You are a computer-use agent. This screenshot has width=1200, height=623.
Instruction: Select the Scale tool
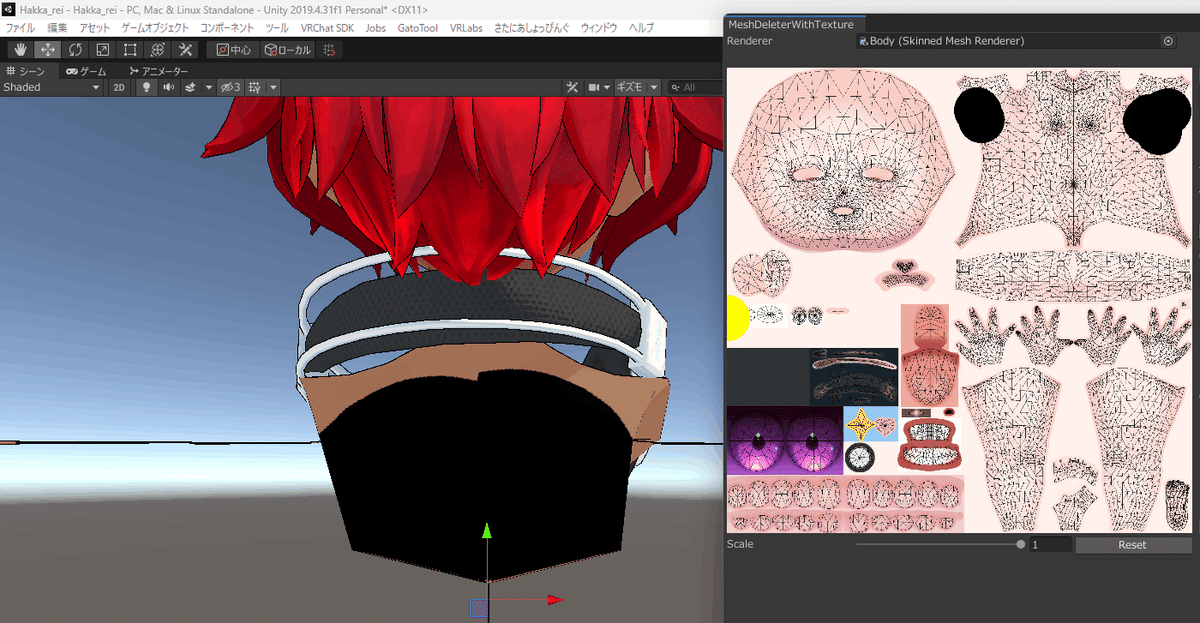102,49
